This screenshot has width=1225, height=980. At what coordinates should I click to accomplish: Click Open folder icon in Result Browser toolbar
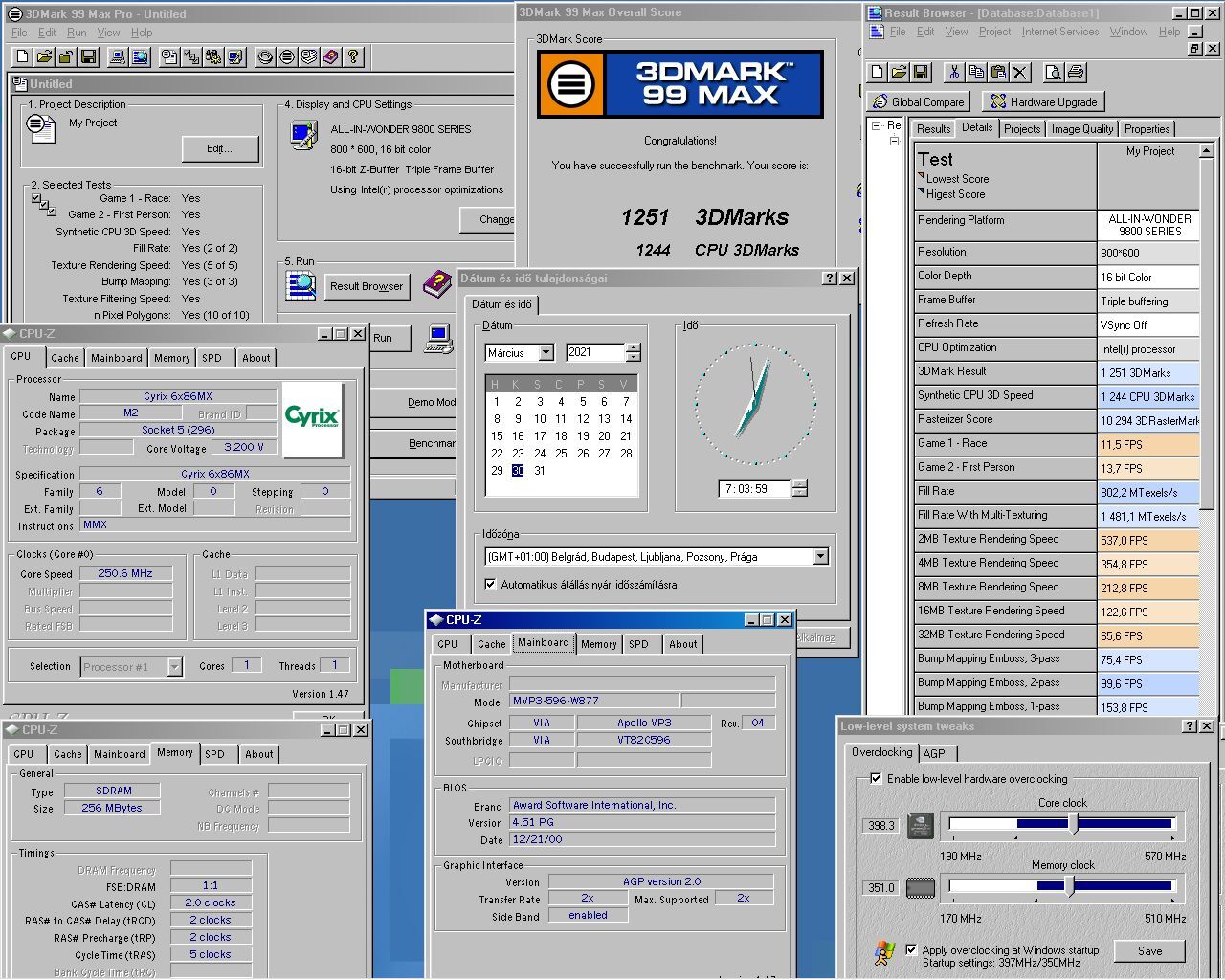(x=900, y=72)
